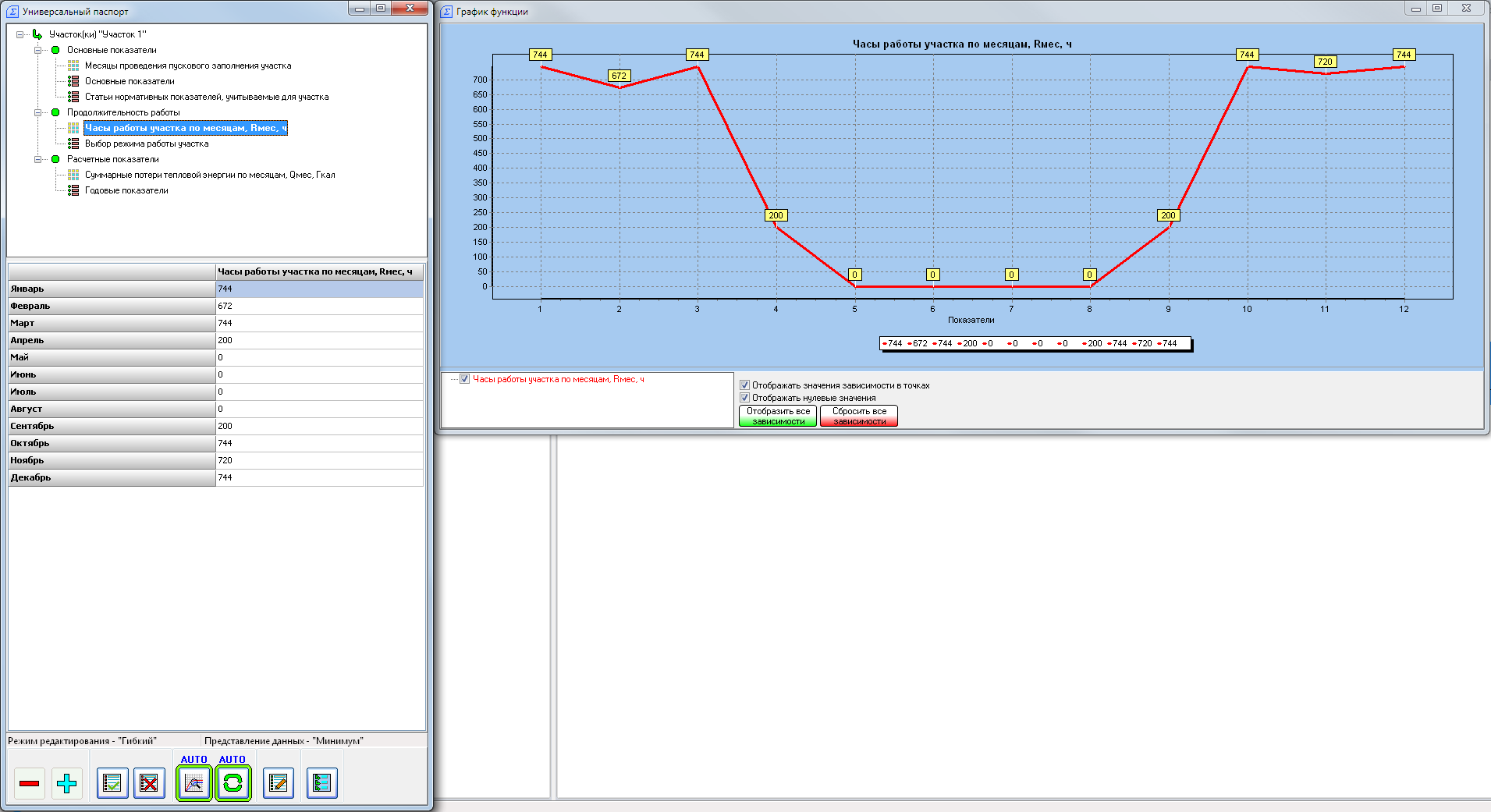Minimize the Универсальный паспорт window

359,9
